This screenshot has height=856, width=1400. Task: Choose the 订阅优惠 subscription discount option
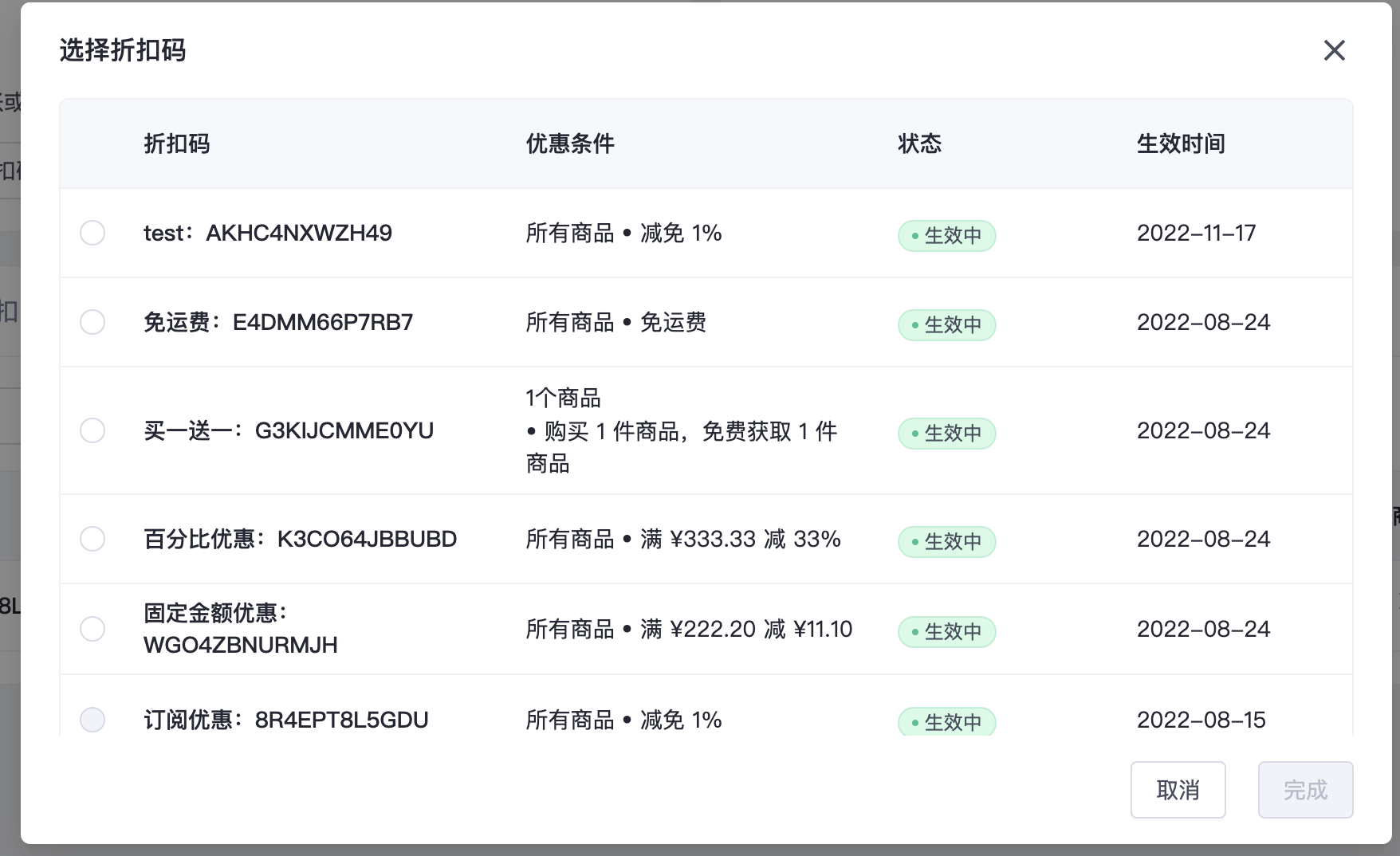point(92,720)
